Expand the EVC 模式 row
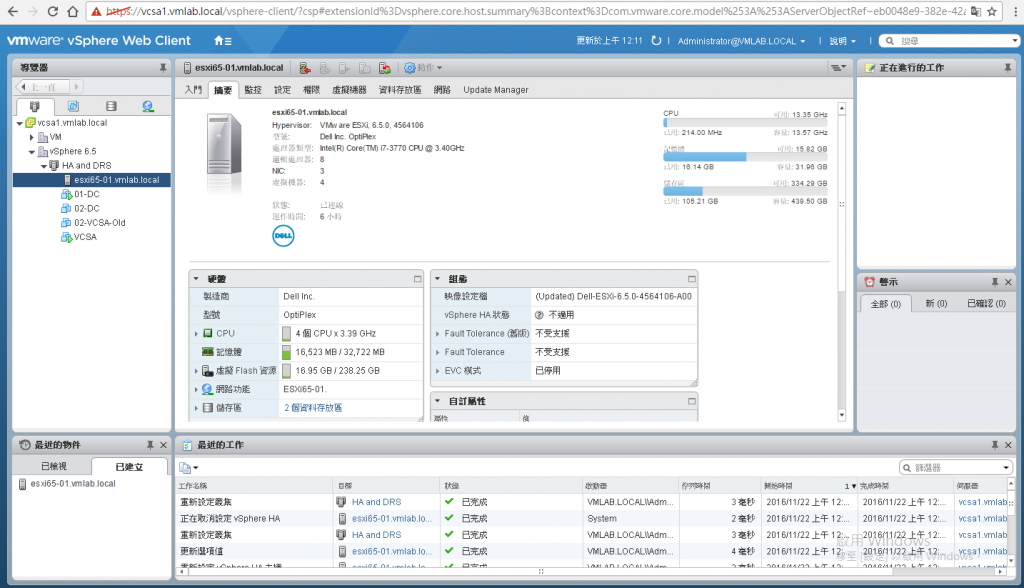 [x=438, y=371]
